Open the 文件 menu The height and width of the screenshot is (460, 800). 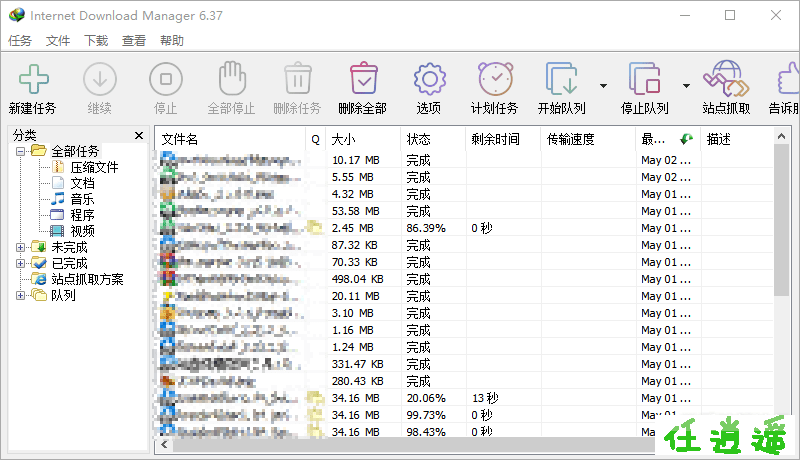(58, 40)
